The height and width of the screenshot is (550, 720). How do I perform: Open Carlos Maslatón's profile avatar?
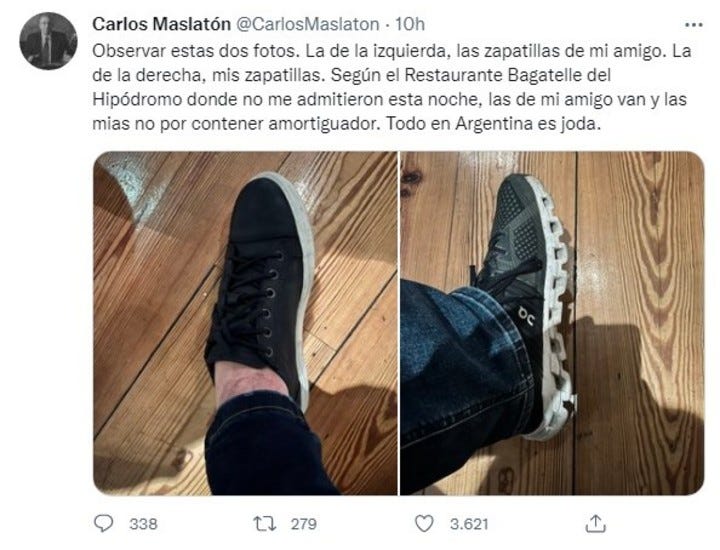click(48, 41)
